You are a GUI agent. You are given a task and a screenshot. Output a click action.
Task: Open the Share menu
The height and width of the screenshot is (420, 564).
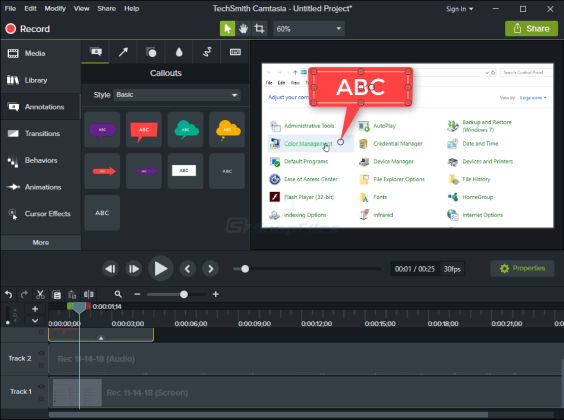click(x=106, y=8)
